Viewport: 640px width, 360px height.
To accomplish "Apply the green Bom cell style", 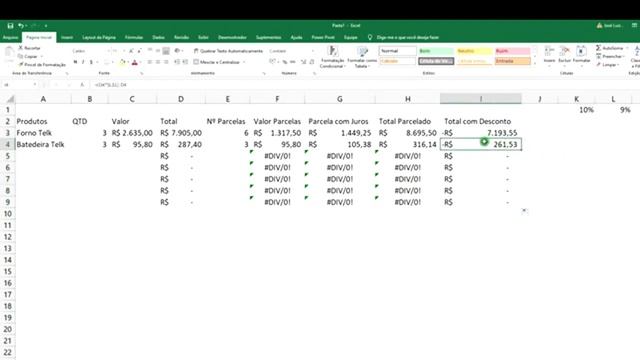I will click(x=436, y=51).
